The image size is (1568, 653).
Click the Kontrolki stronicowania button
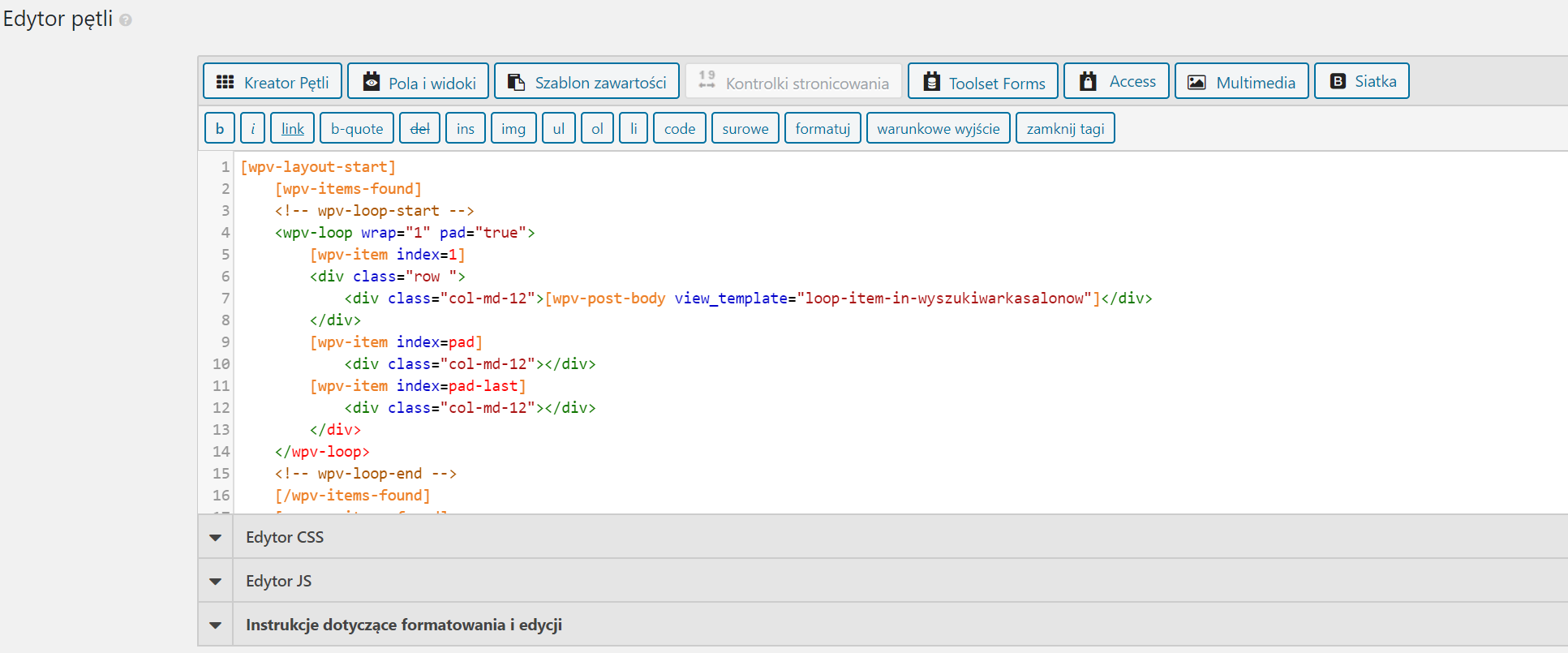pyautogui.click(x=794, y=81)
